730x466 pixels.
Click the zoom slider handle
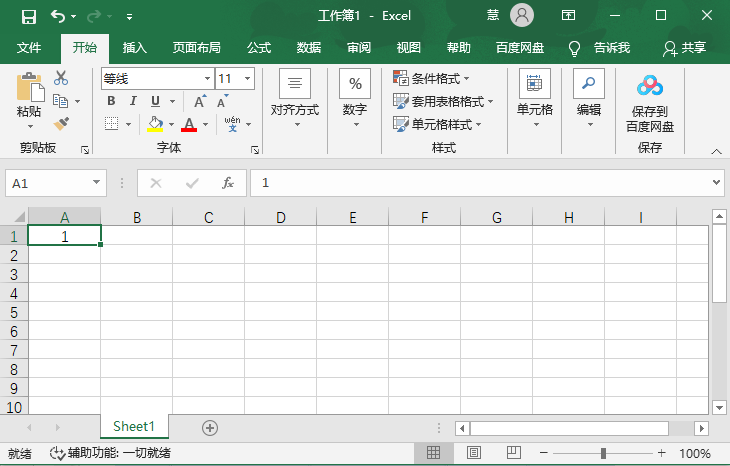coord(603,453)
